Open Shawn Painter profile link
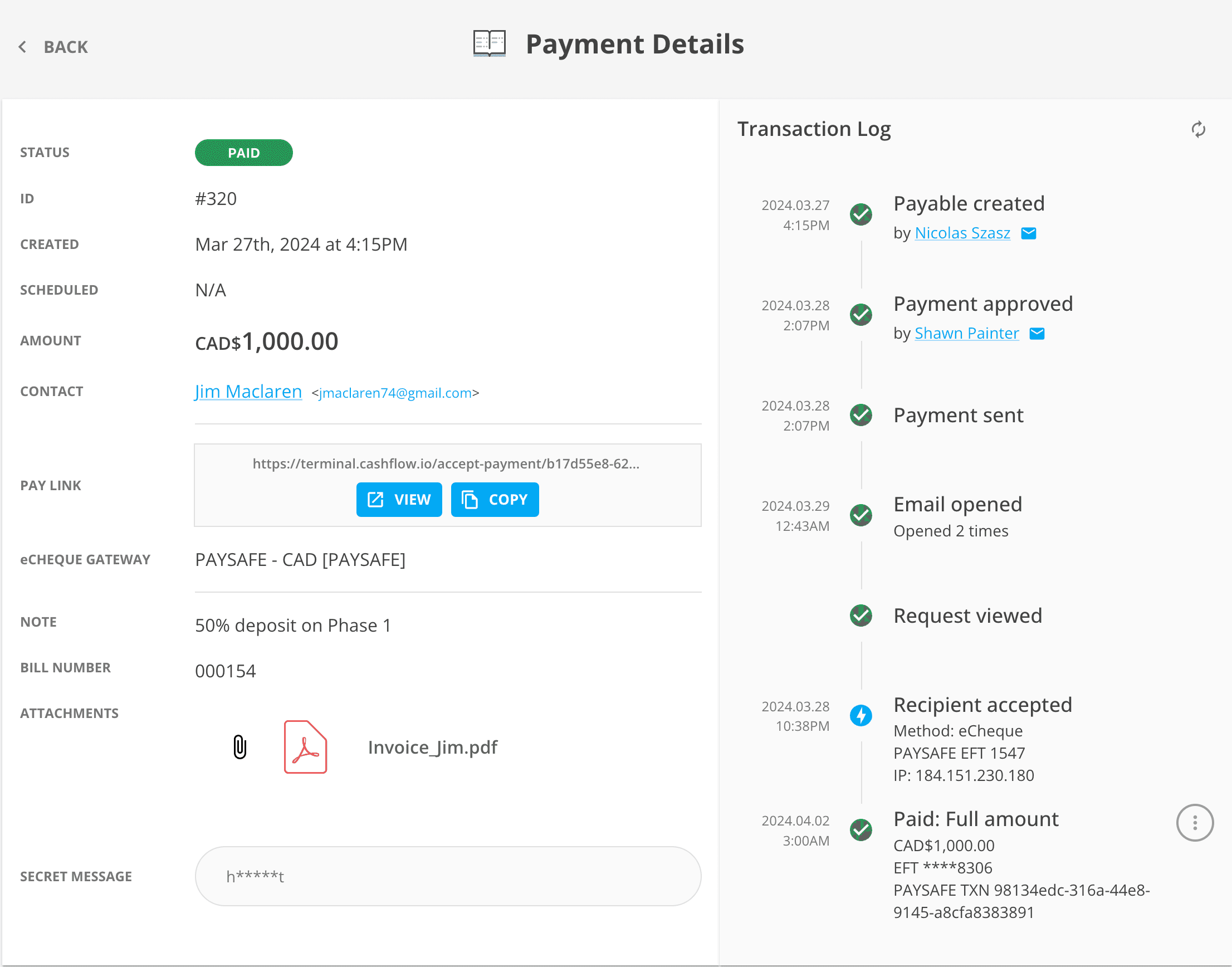 (x=966, y=334)
